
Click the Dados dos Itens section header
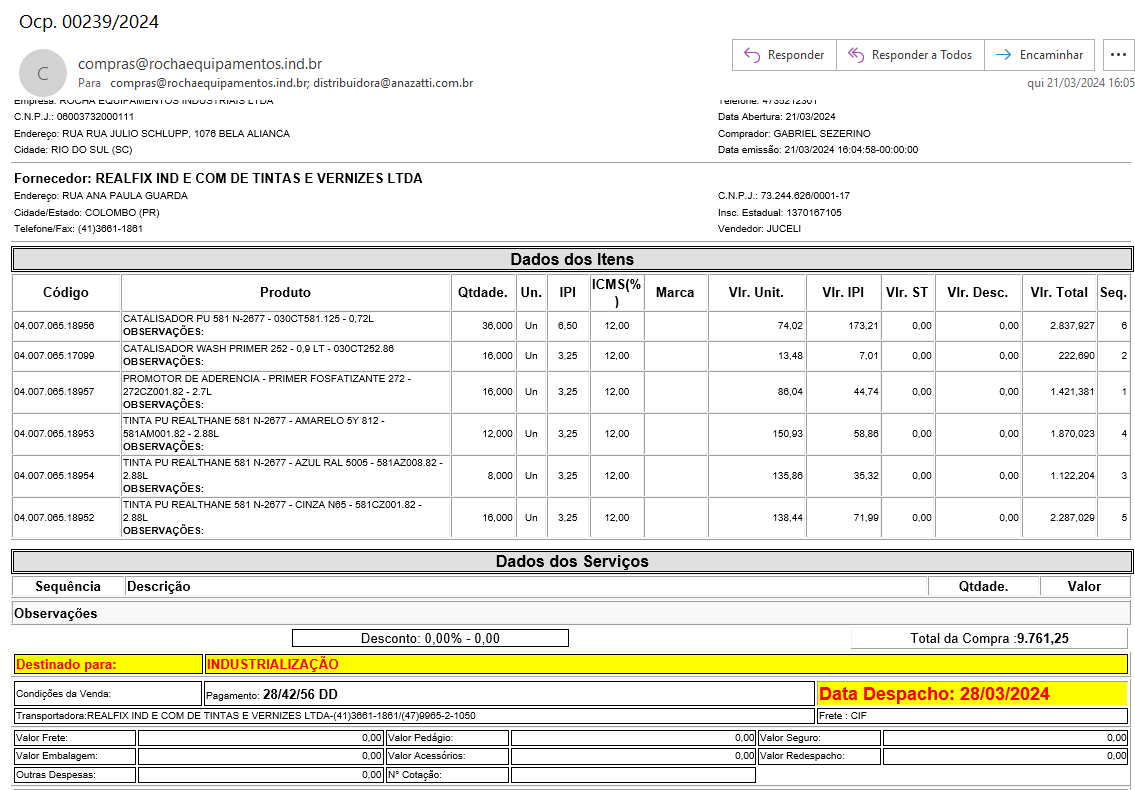[571, 259]
